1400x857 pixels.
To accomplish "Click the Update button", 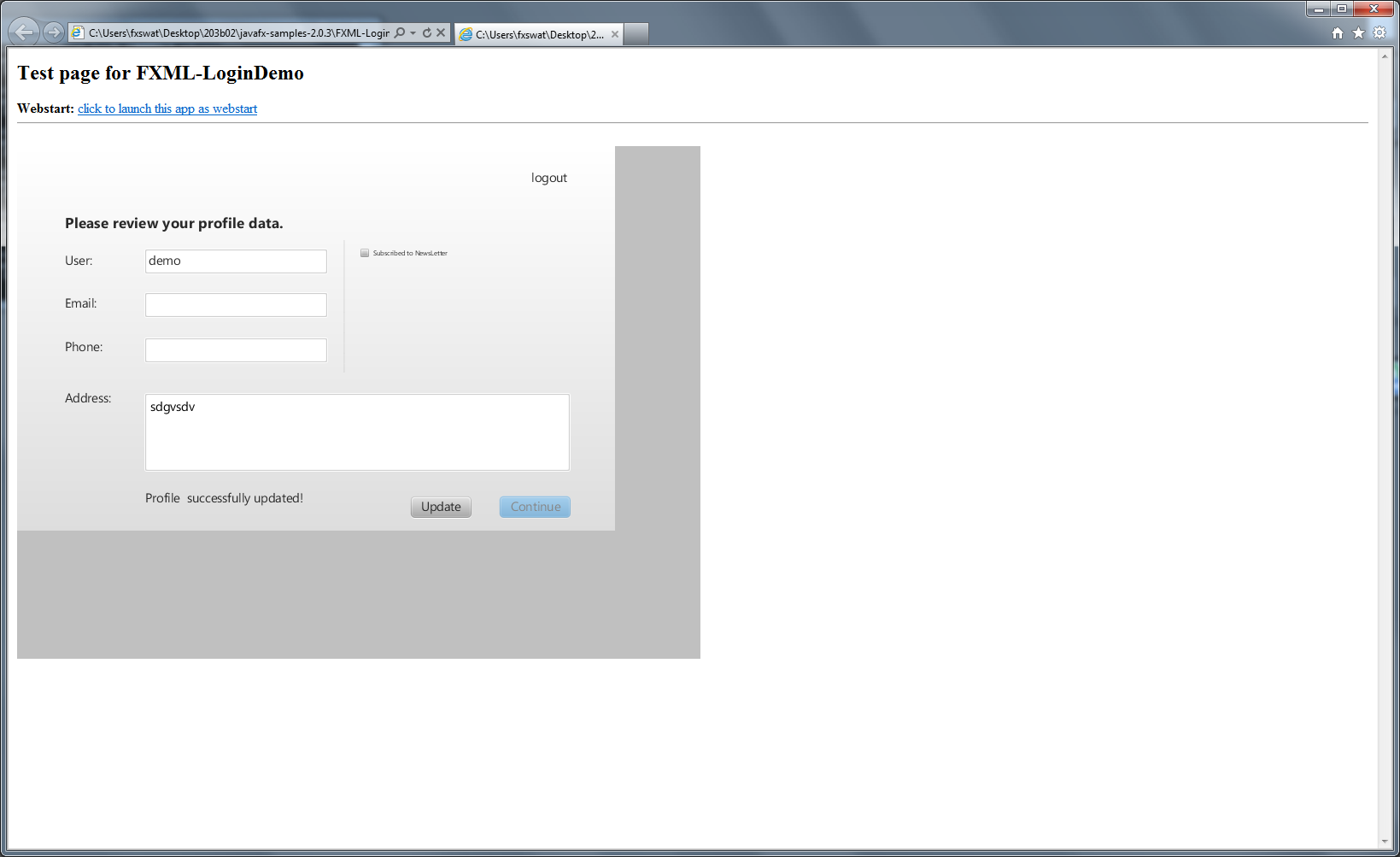I will (441, 507).
